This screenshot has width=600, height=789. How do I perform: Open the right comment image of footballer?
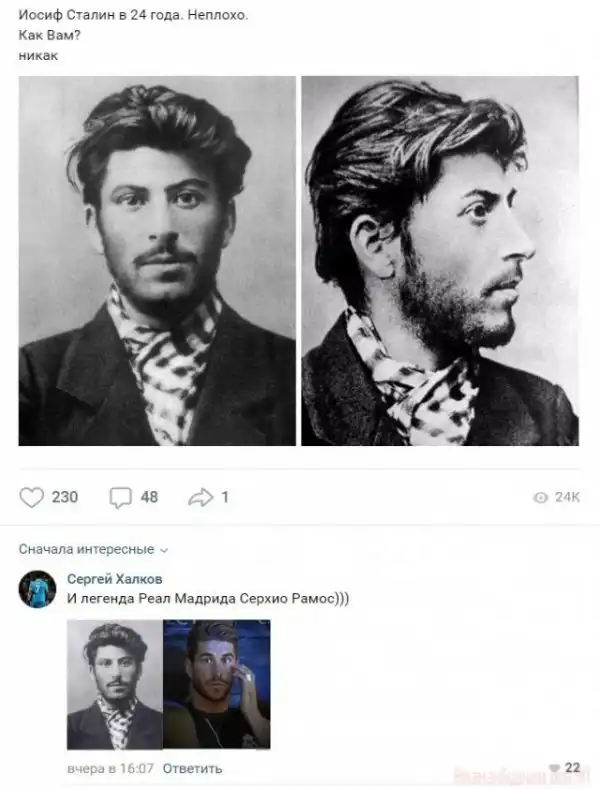[217, 684]
